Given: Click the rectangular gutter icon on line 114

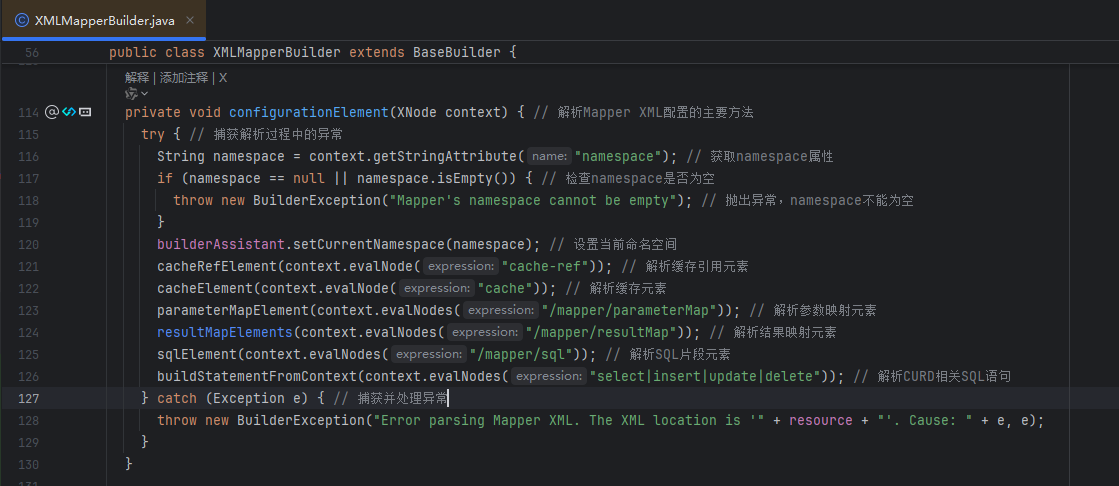Looking at the screenshot, I should [x=85, y=112].
